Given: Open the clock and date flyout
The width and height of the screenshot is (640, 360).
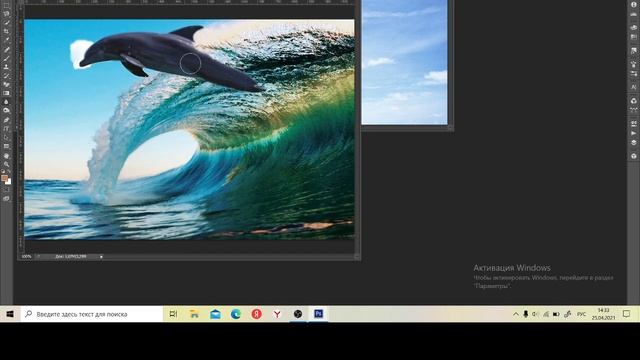Looking at the screenshot, I should tap(603, 314).
